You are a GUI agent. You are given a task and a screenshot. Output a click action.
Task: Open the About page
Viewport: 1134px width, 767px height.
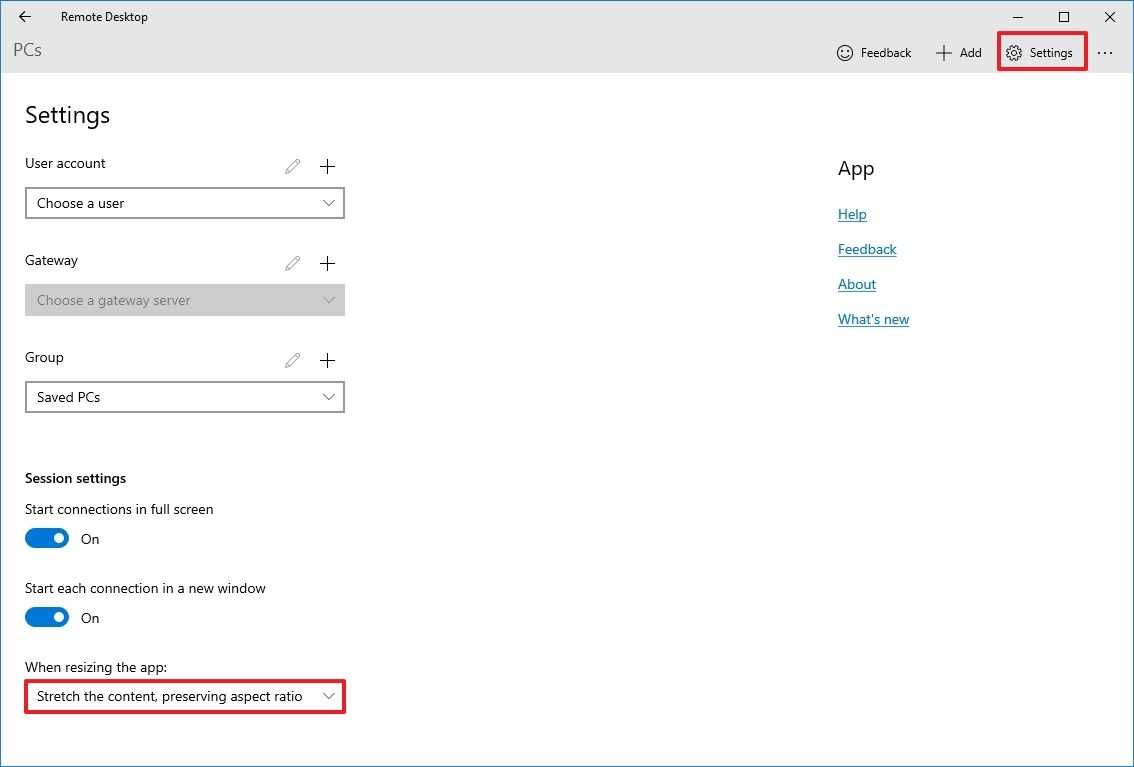click(856, 284)
